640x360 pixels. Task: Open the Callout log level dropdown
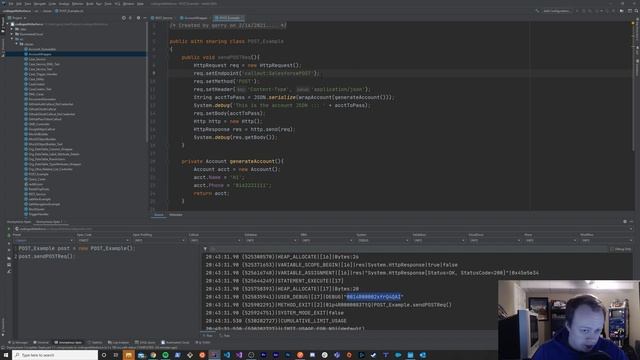point(215,240)
